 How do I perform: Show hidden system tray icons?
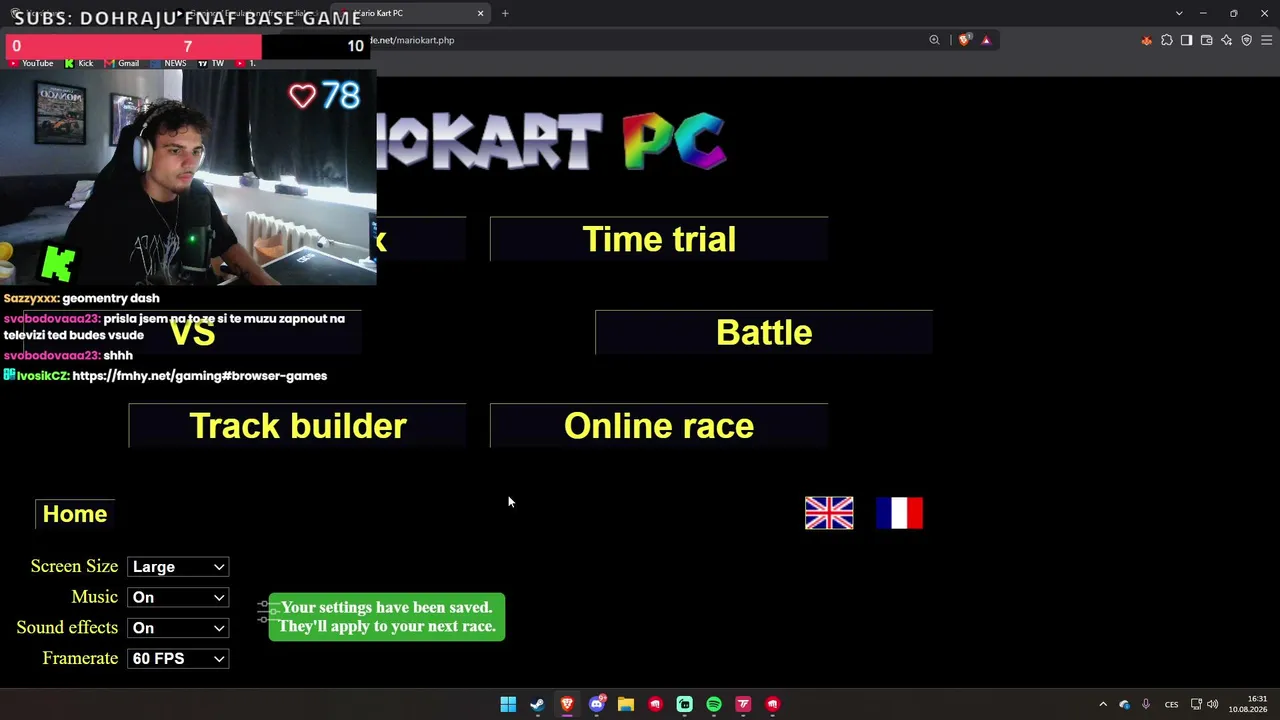pos(1103,704)
